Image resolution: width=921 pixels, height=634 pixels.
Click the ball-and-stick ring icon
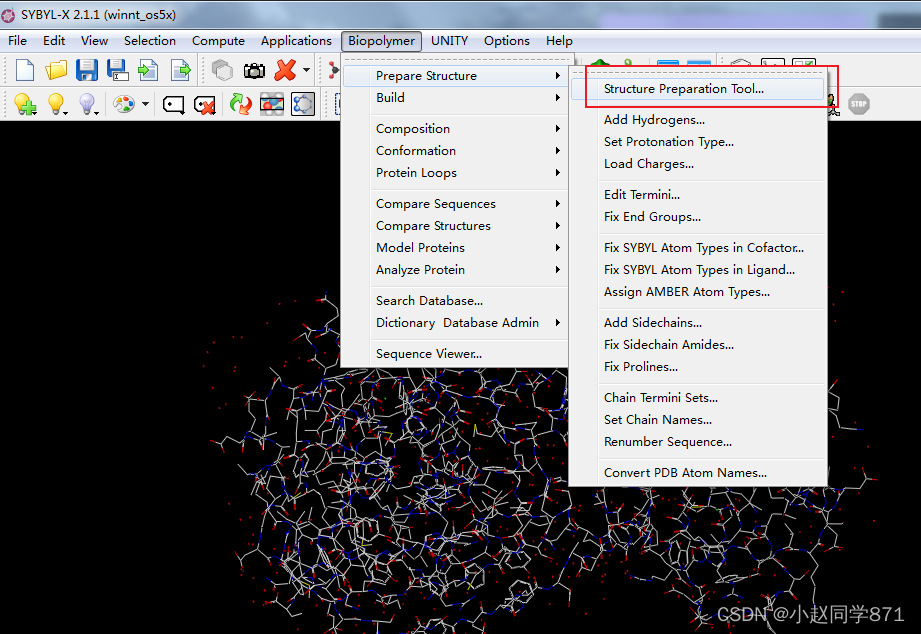click(x=303, y=104)
